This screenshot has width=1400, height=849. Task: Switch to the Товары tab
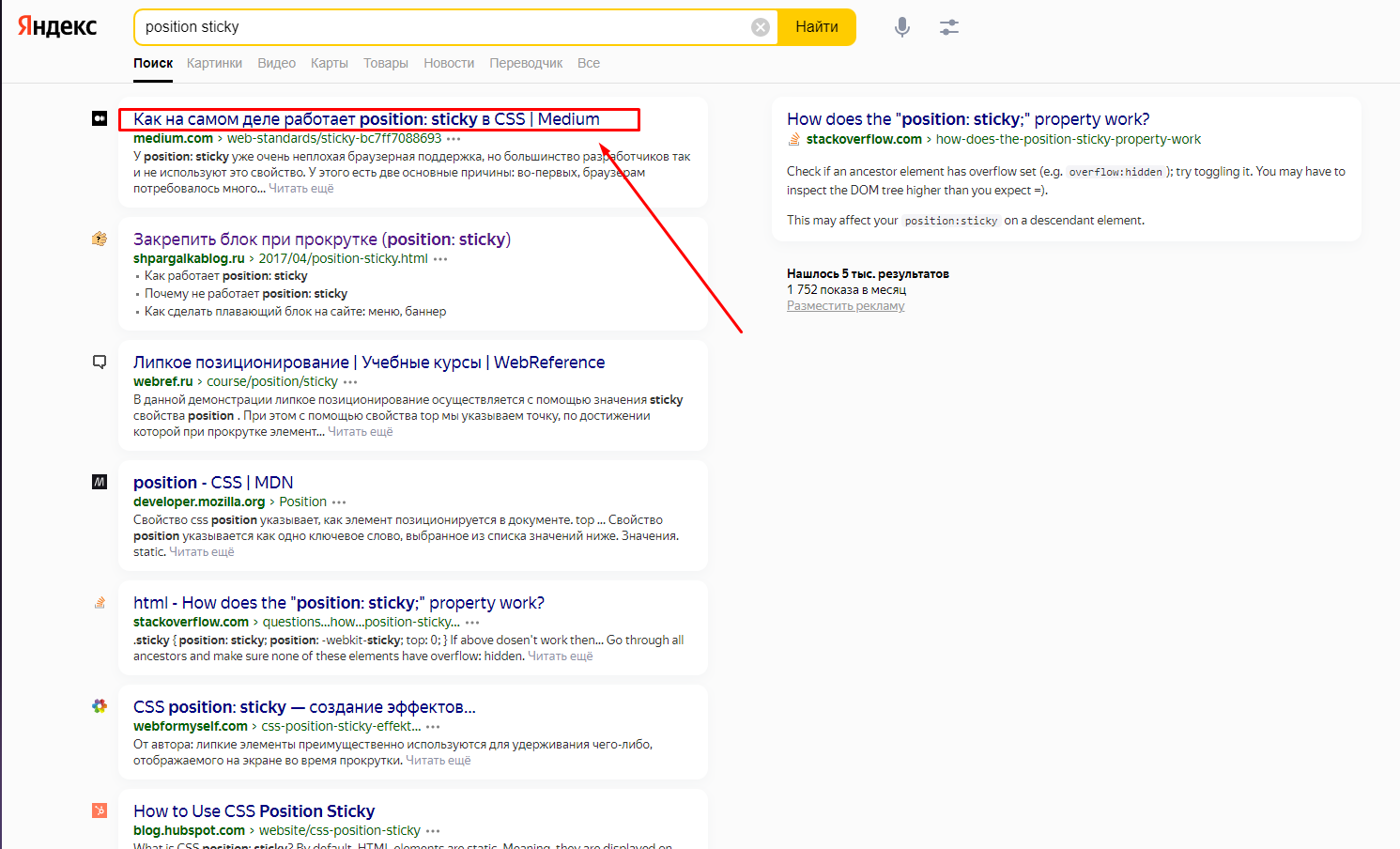[386, 63]
